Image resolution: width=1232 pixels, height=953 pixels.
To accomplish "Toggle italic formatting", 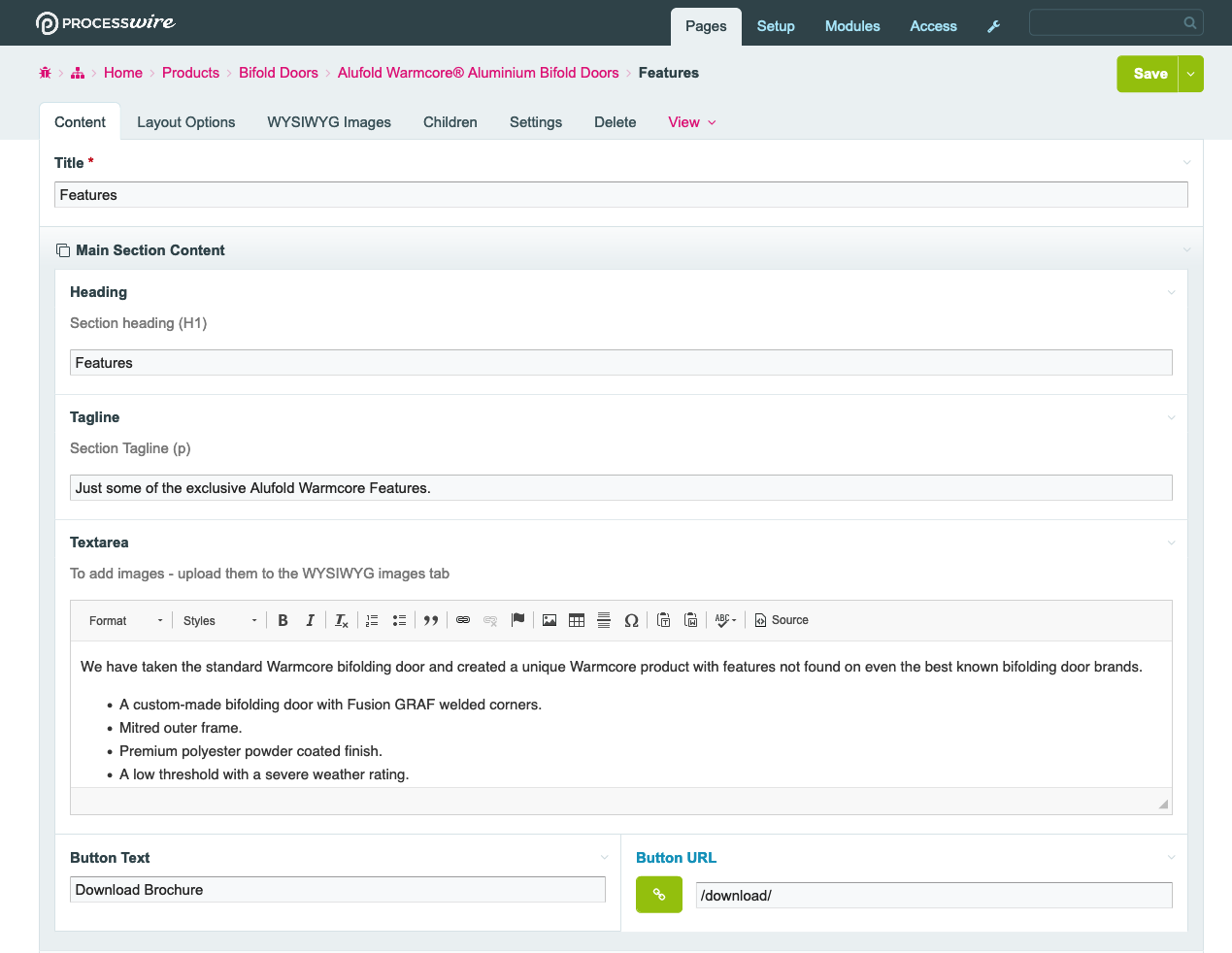I will (310, 620).
